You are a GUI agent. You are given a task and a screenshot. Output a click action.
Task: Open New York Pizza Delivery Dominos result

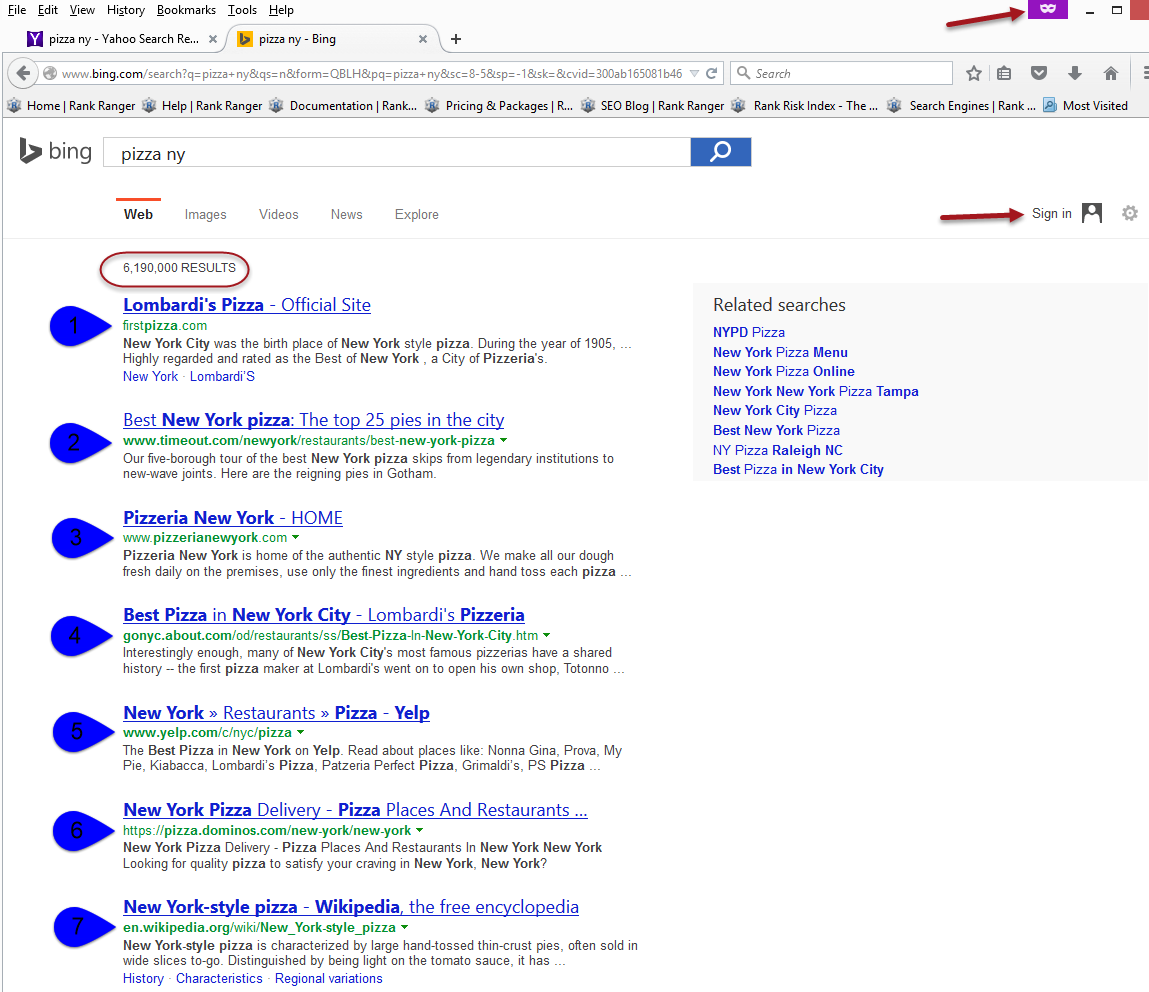coord(355,810)
